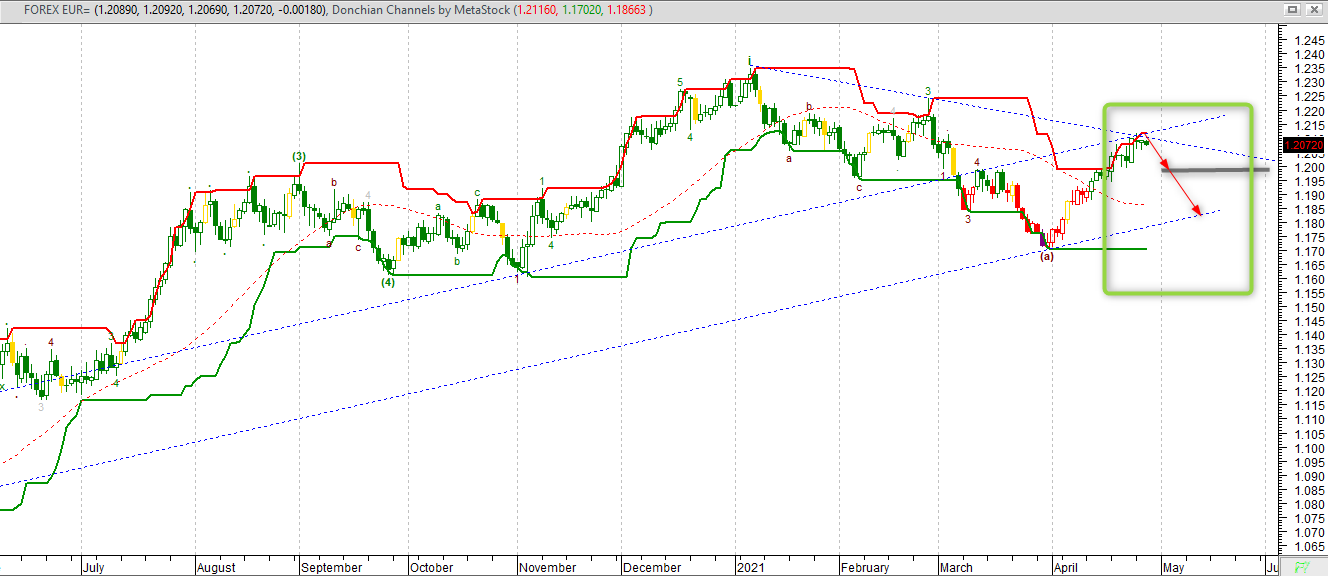Click the August label on the time axis
1328x577 pixels.
(216, 567)
